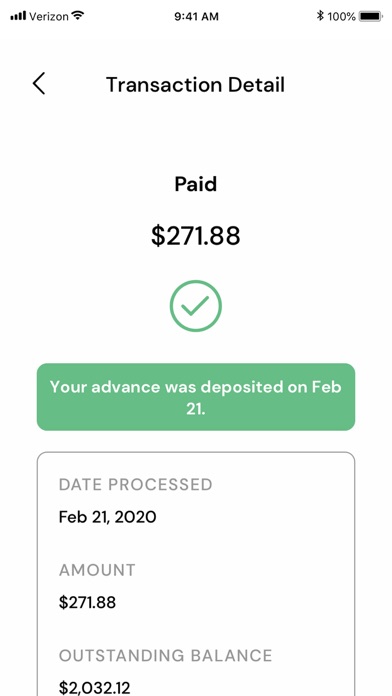Image resolution: width=392 pixels, height=696 pixels.
Task: Tap the transaction details card border area
Action: click(x=196, y=574)
